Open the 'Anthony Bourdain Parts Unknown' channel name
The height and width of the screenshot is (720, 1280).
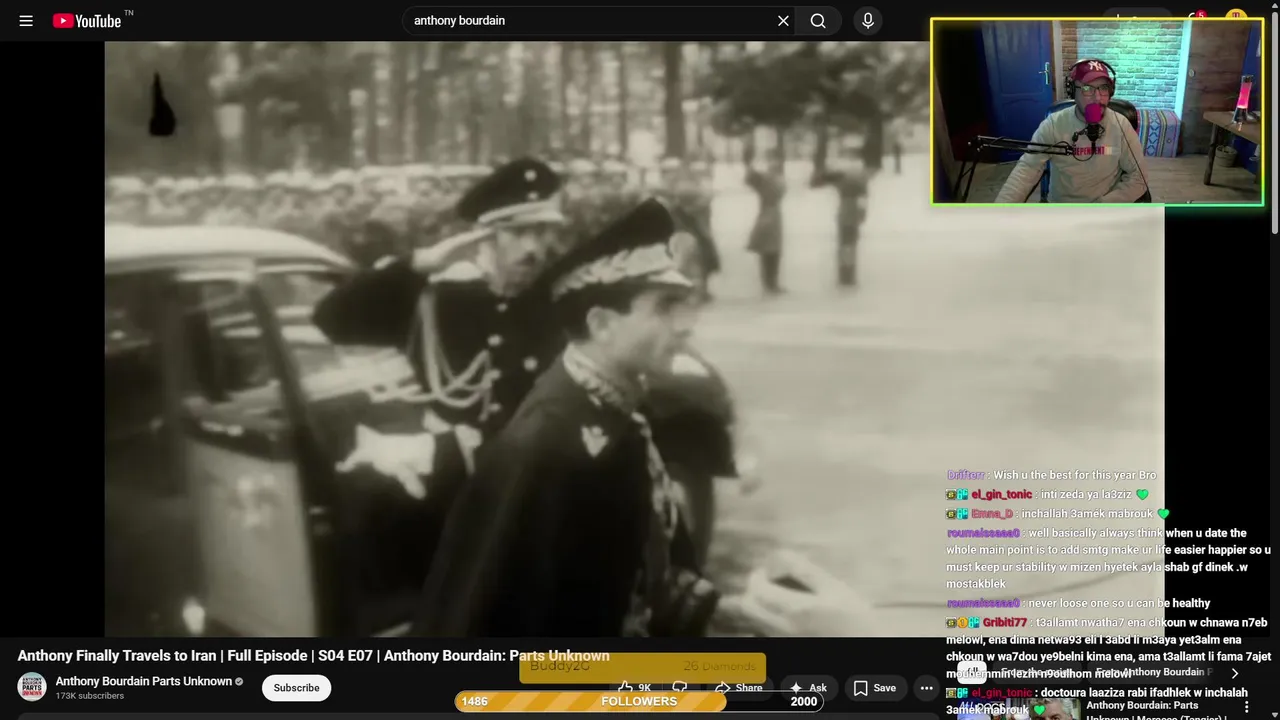[x=143, y=681]
